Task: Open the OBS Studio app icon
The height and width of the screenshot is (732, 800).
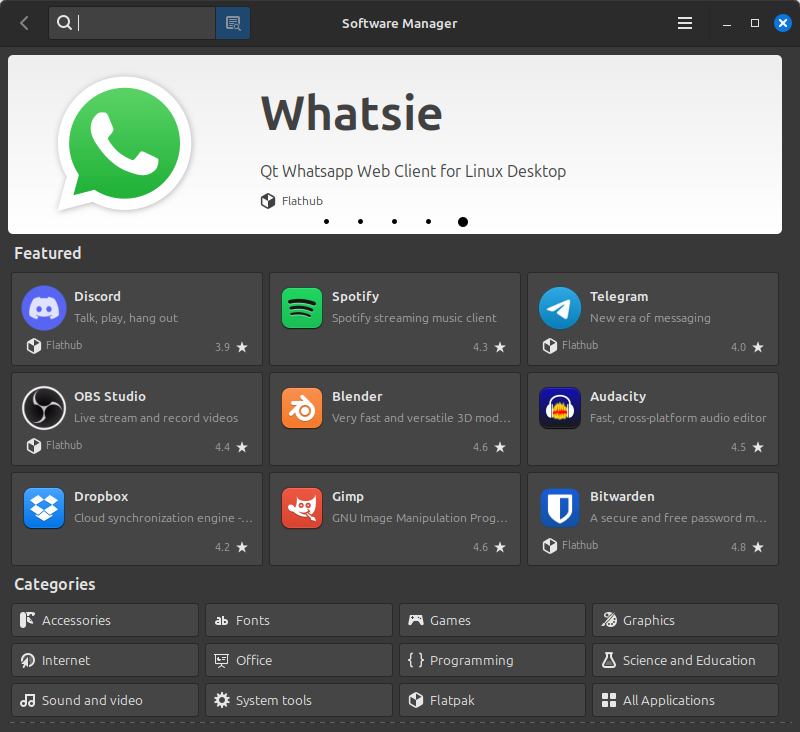Action: coord(44,408)
